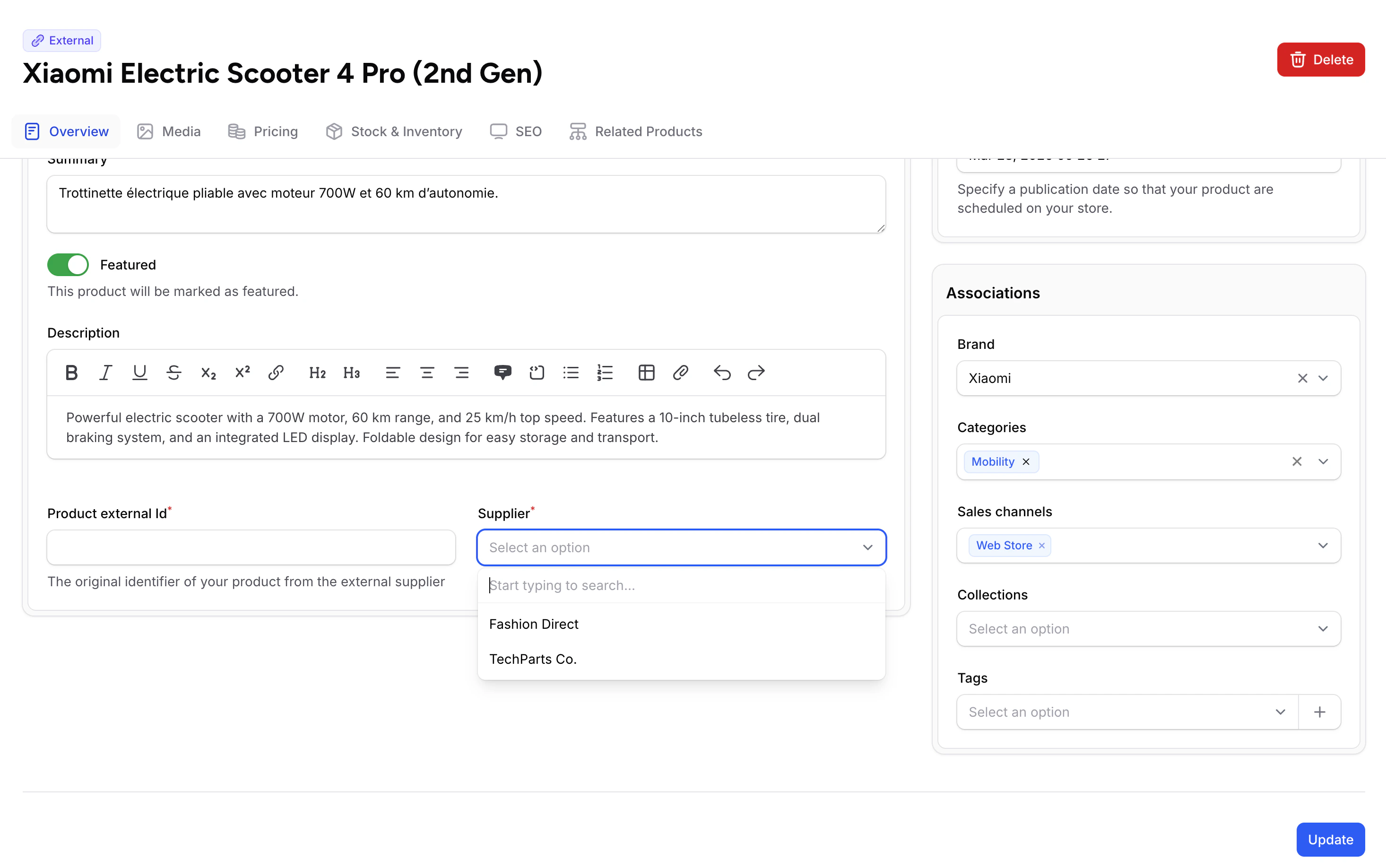Open the Categories dropdown chevron
This screenshot has height=868, width=1386.
1323,461
